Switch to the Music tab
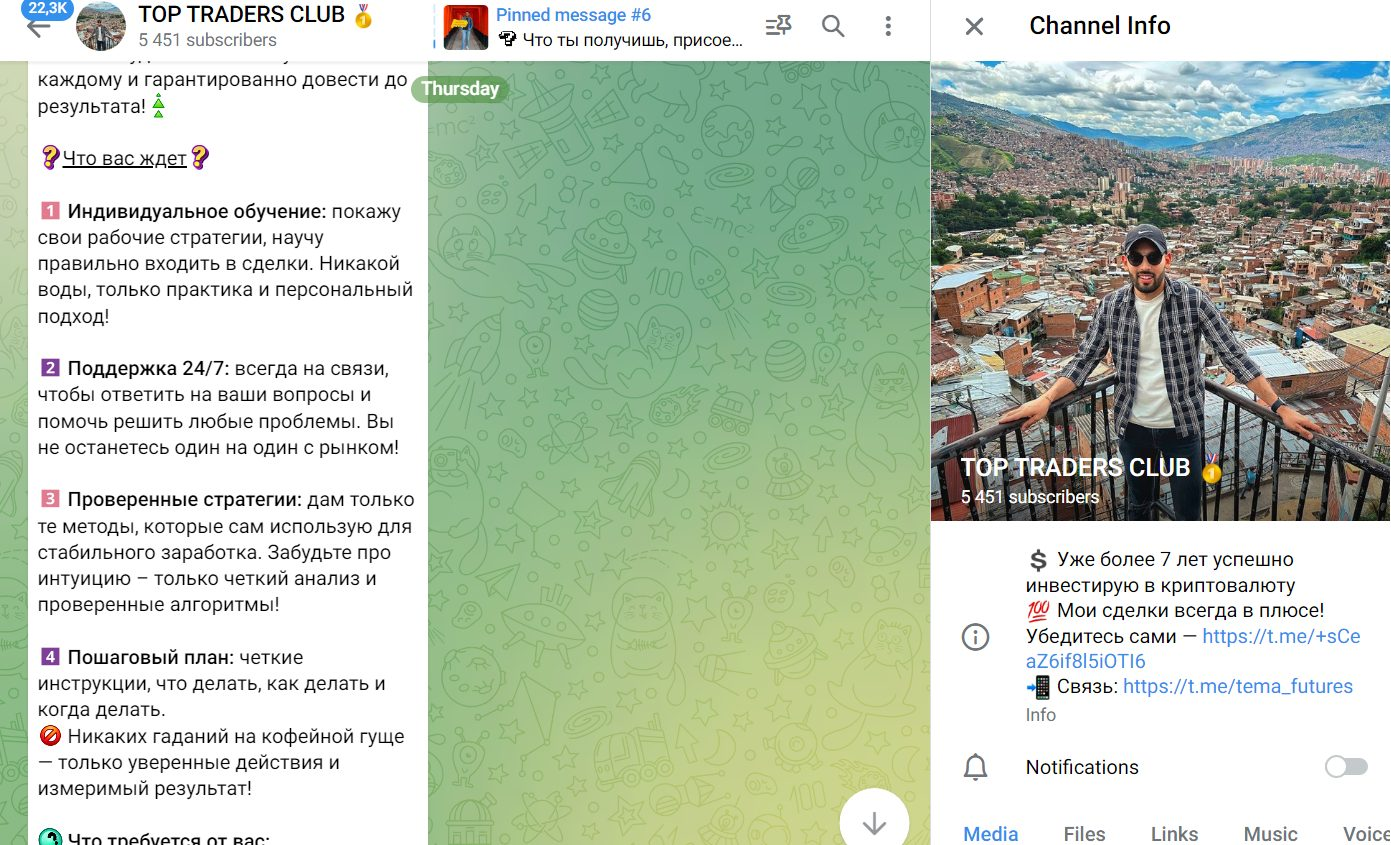Image resolution: width=1391 pixels, height=845 pixels. click(x=1270, y=833)
